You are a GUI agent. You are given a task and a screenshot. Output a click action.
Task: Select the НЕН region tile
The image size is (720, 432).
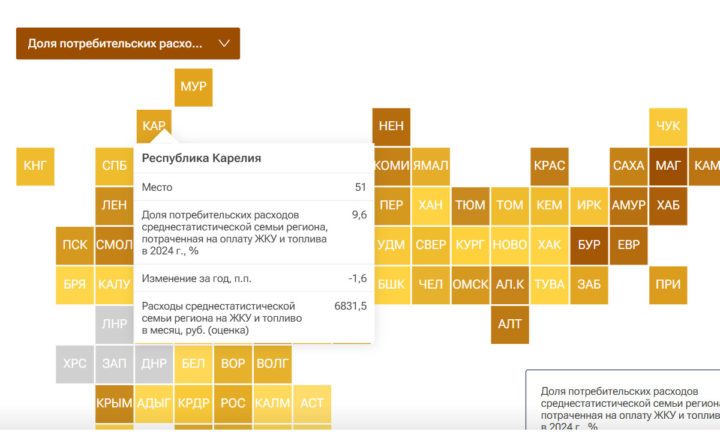pyautogui.click(x=391, y=127)
